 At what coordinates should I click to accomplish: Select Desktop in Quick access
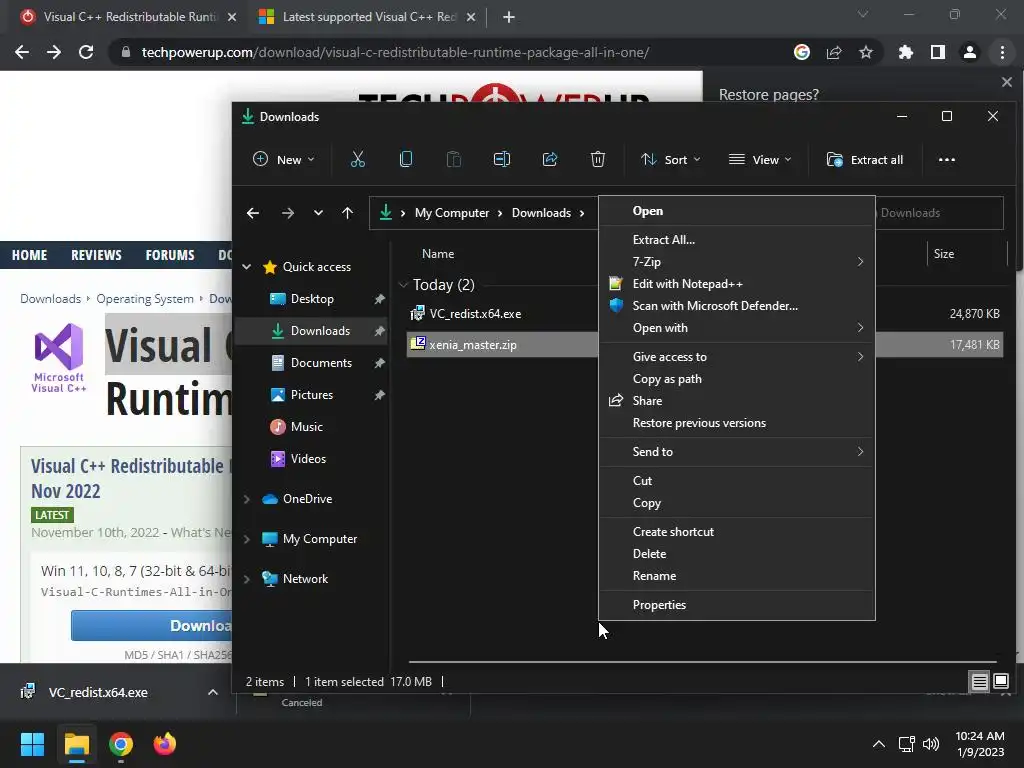point(312,298)
